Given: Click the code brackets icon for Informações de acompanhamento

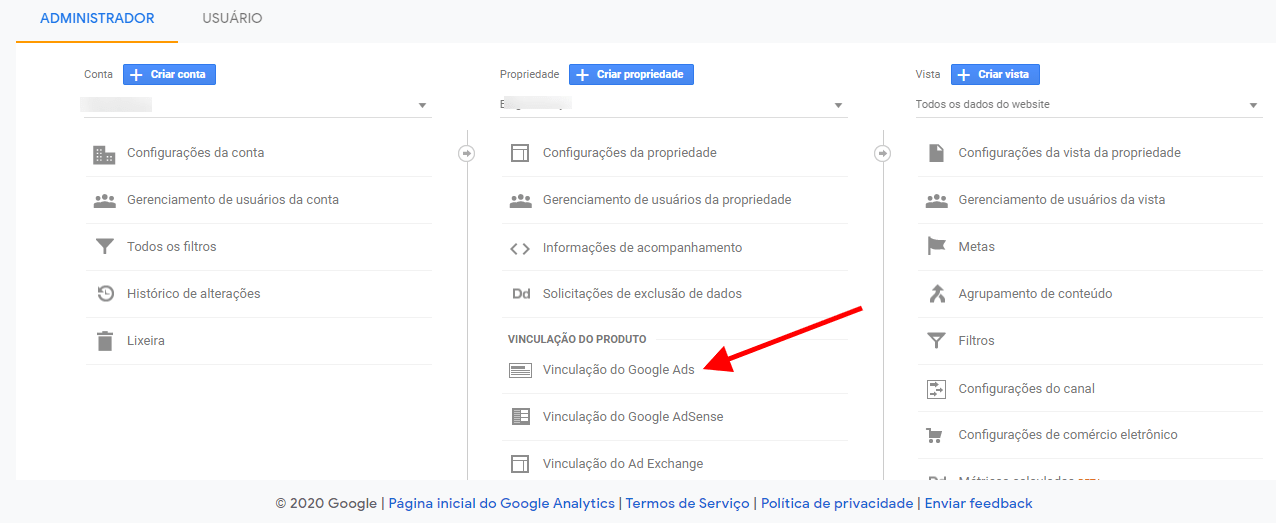Looking at the screenshot, I should pos(520,248).
